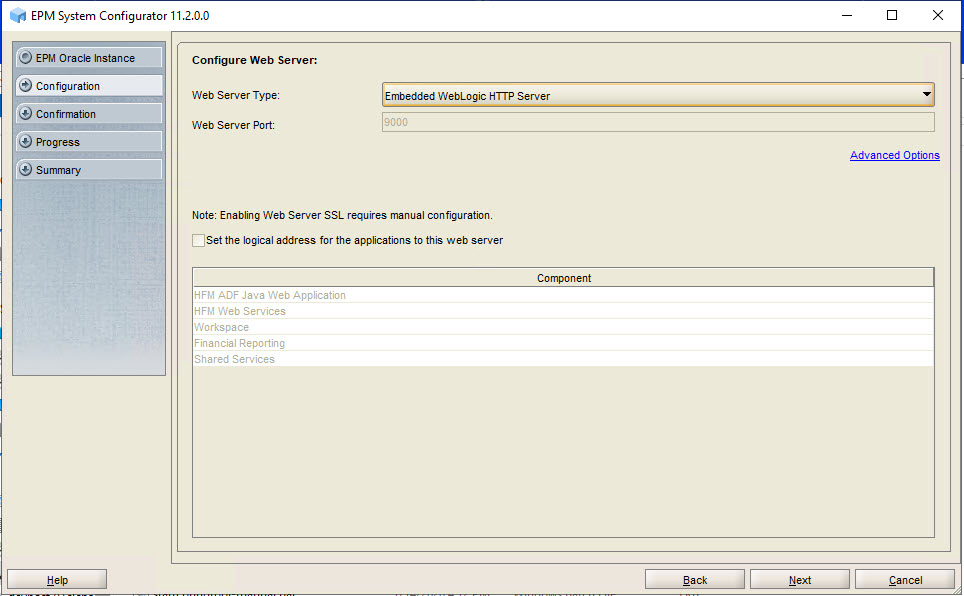The width and height of the screenshot is (964, 596).
Task: Click the EPM Oracle Instance step icon
Action: click(25, 57)
